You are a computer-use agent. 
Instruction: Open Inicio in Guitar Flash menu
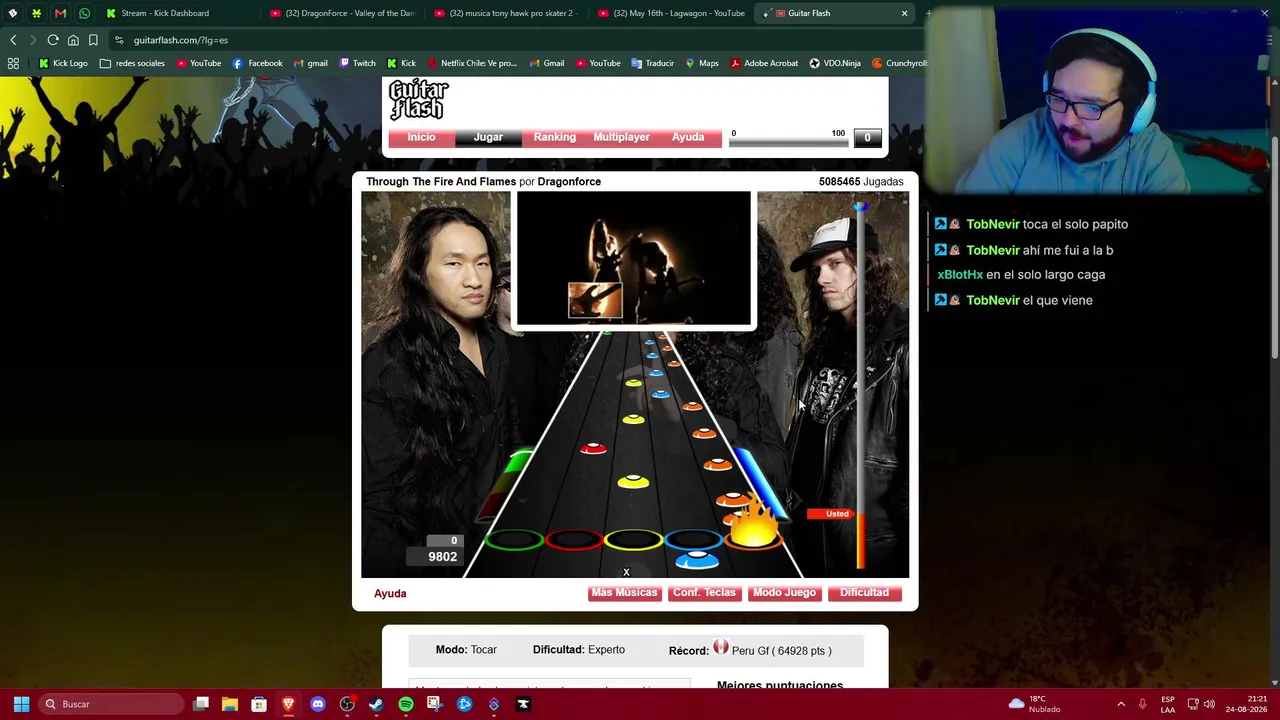(421, 137)
